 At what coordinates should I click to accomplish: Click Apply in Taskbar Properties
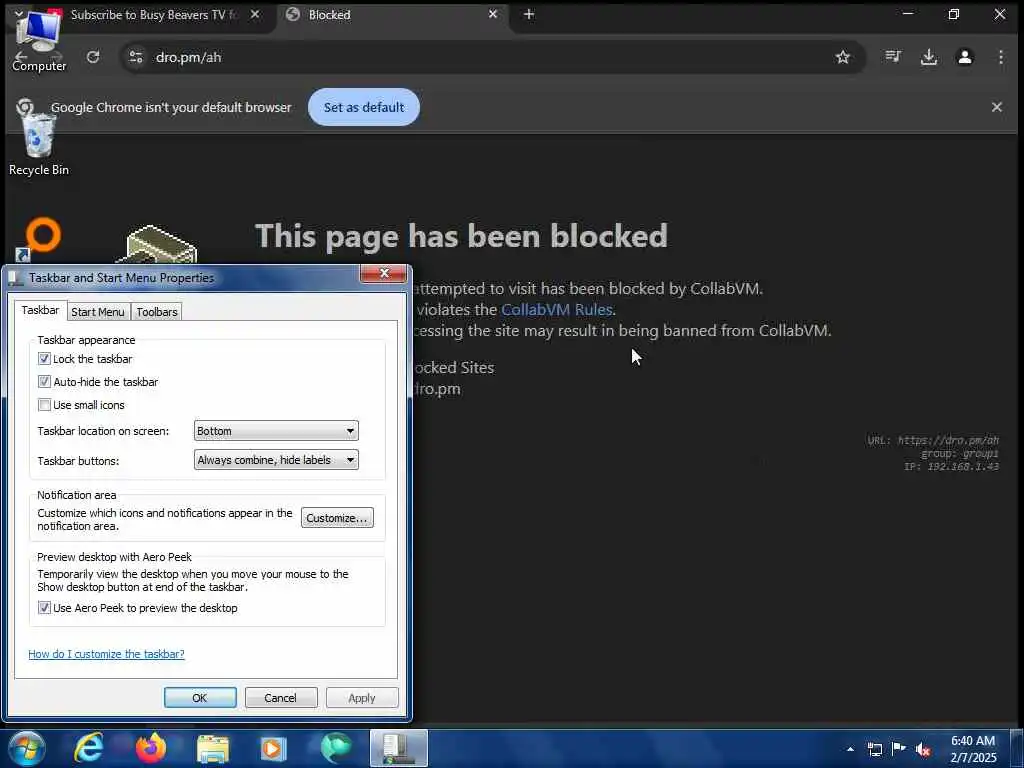362,697
